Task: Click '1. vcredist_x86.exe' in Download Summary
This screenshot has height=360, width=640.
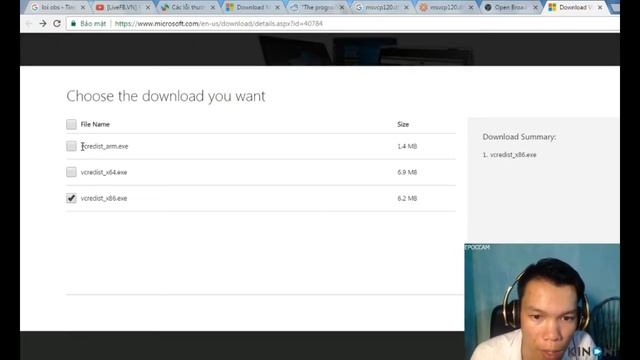Action: click(x=509, y=155)
